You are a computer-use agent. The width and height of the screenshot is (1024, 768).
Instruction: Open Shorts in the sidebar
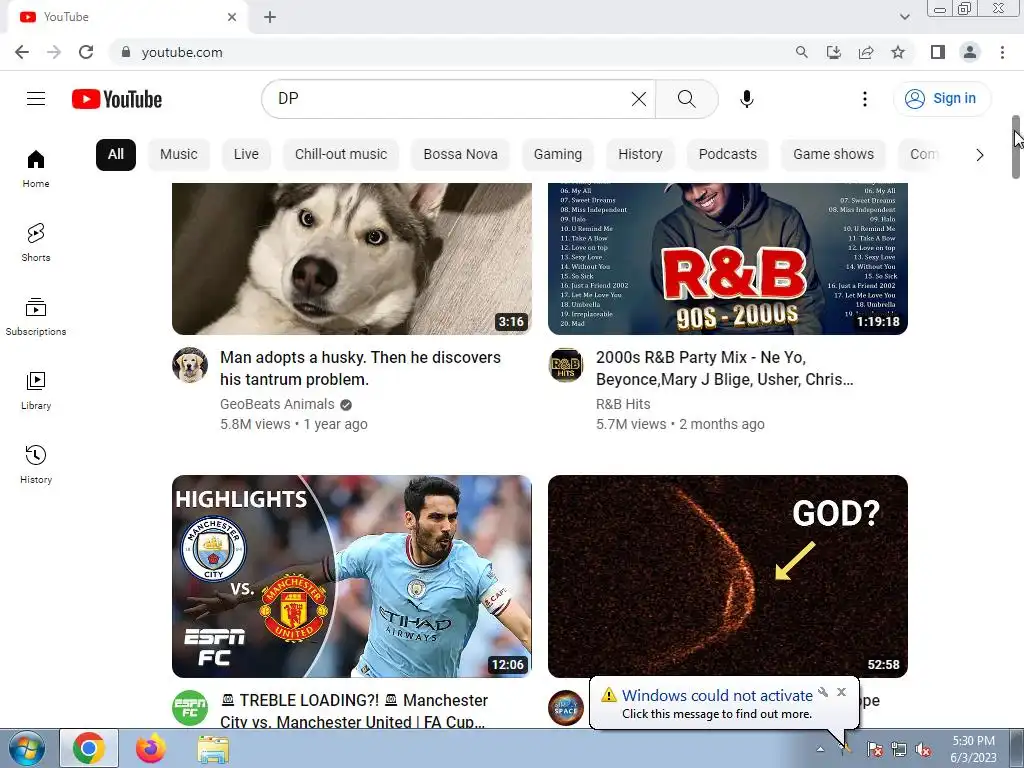36,243
